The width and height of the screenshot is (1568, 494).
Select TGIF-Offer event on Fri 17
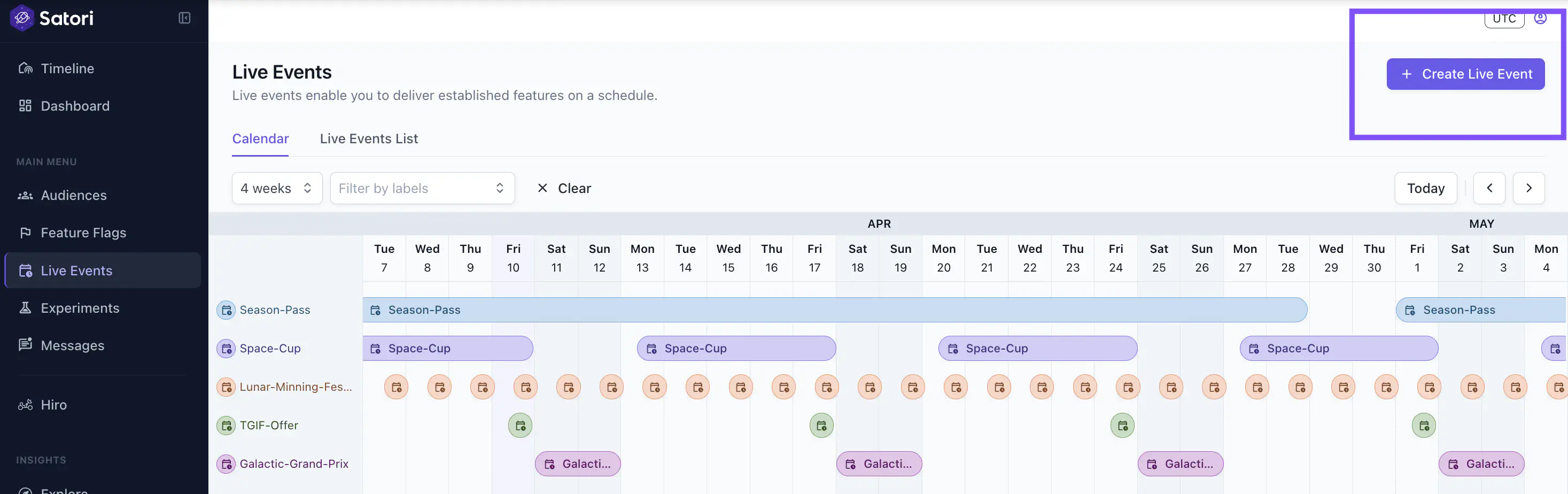click(x=821, y=425)
